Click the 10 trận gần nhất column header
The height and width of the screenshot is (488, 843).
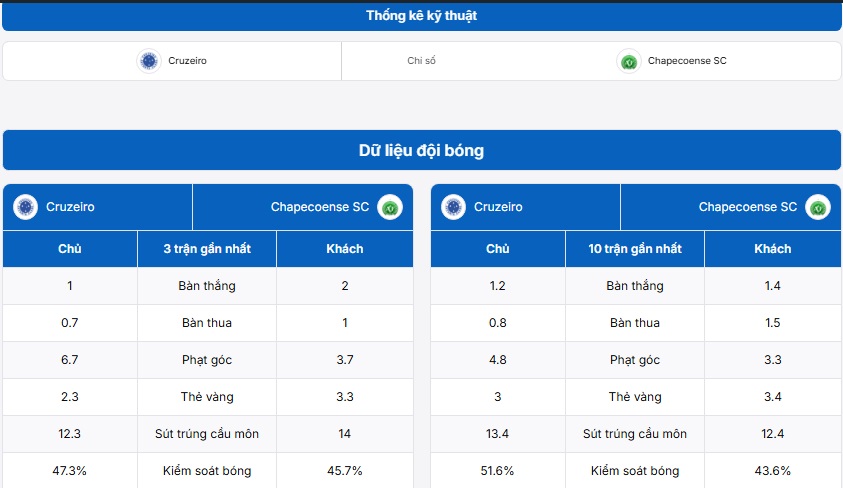pos(635,249)
